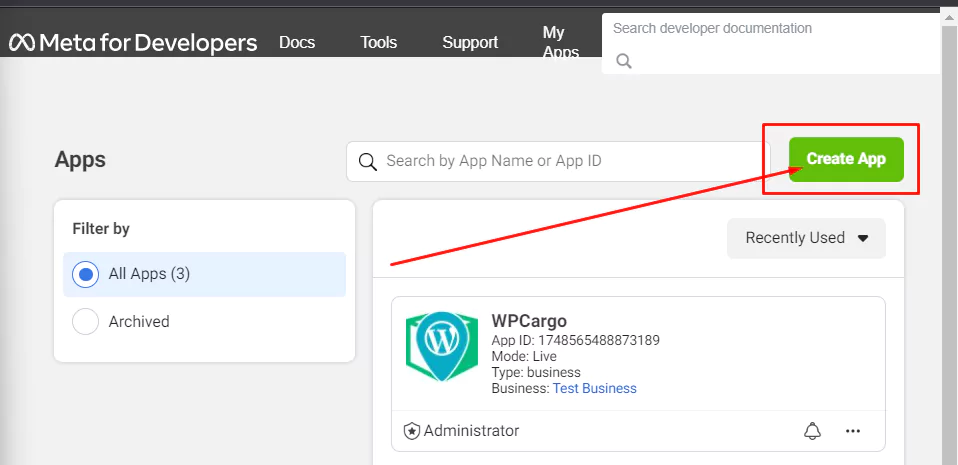Open the Docs menu
Viewport: 958px width, 465px height.
click(x=297, y=43)
